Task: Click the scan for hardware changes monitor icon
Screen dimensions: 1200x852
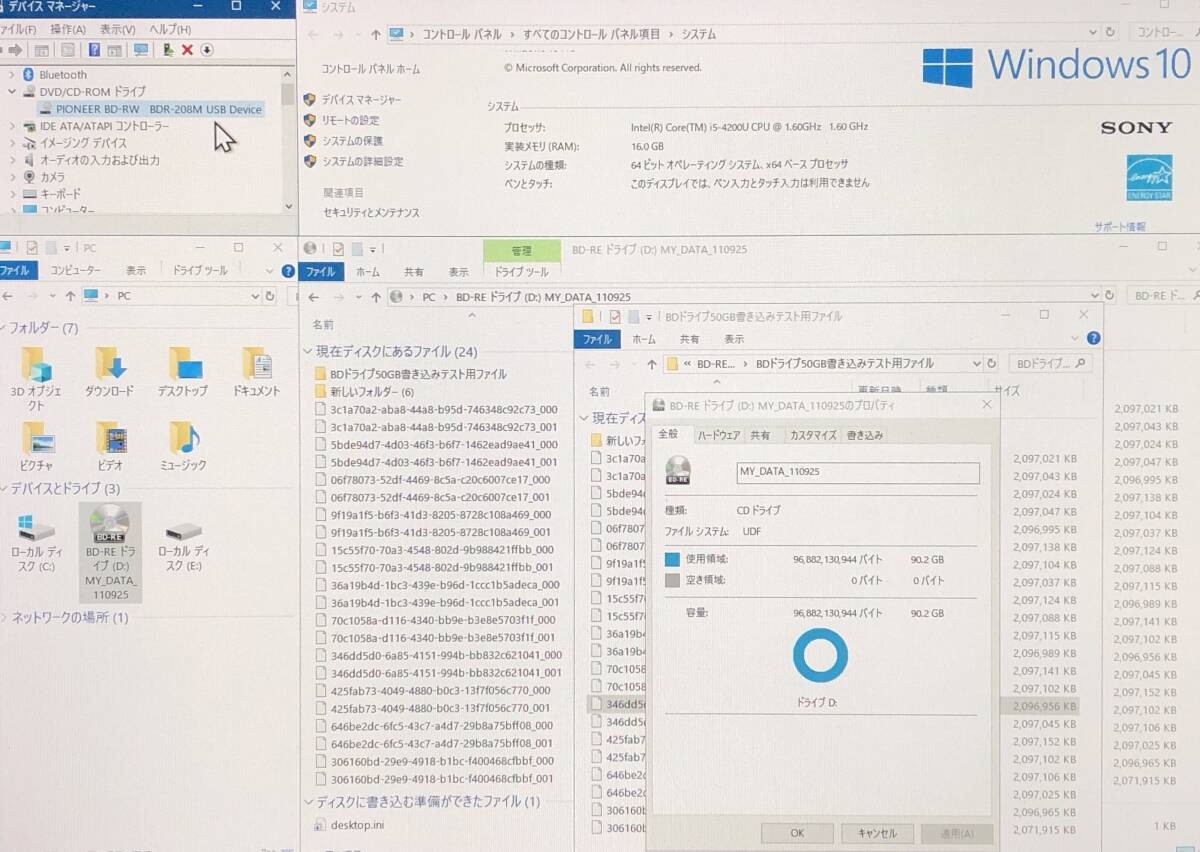Action: click(x=140, y=50)
